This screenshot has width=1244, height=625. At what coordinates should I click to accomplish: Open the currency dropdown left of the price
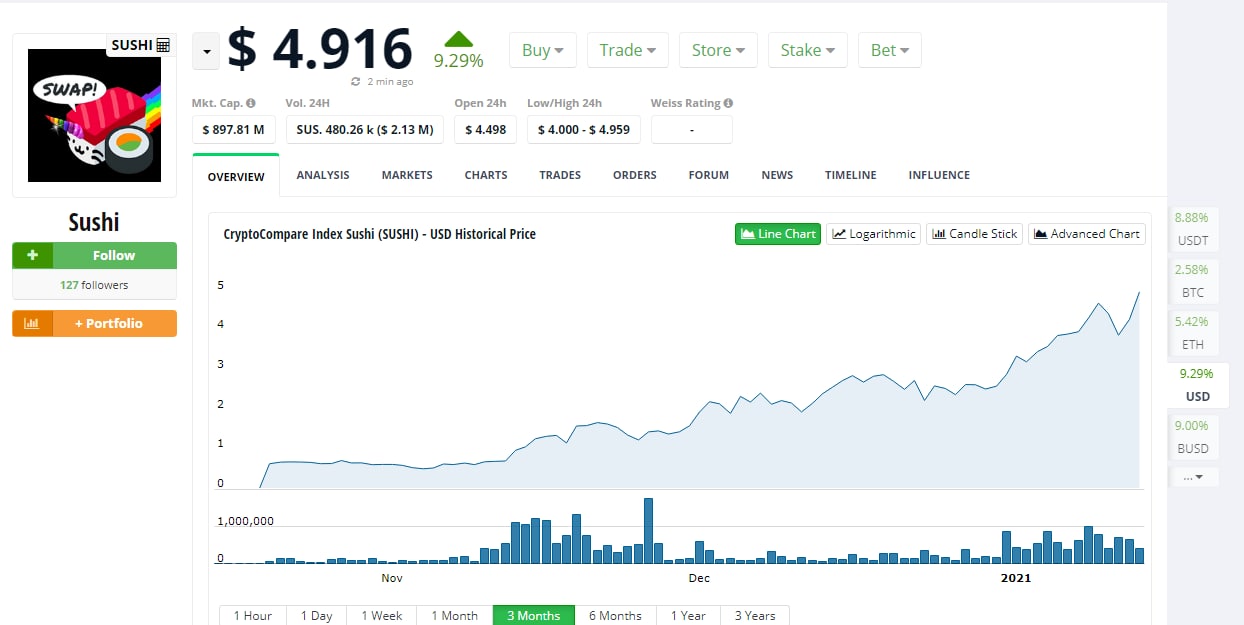pos(205,50)
